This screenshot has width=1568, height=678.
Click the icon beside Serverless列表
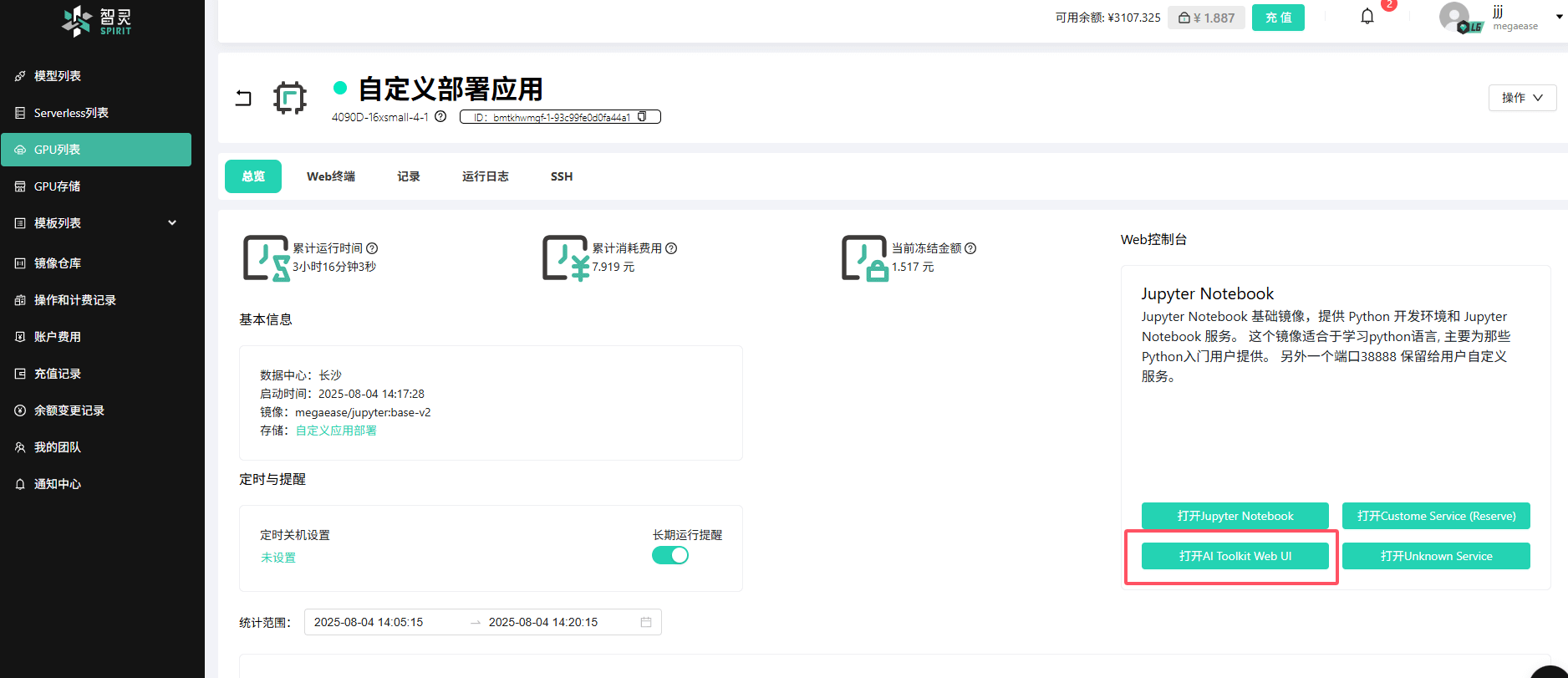tap(20, 113)
